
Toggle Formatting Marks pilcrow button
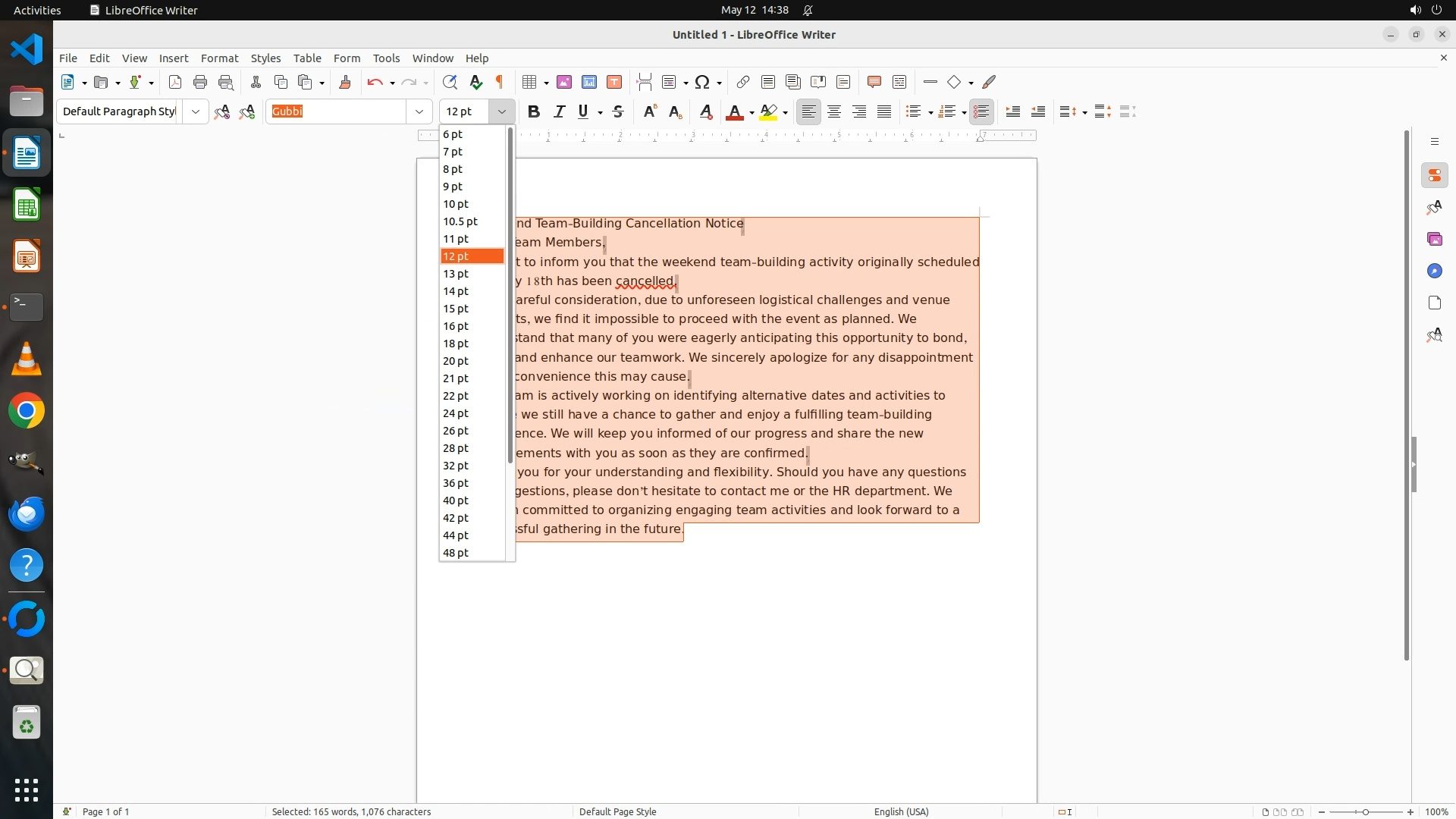[500, 82]
